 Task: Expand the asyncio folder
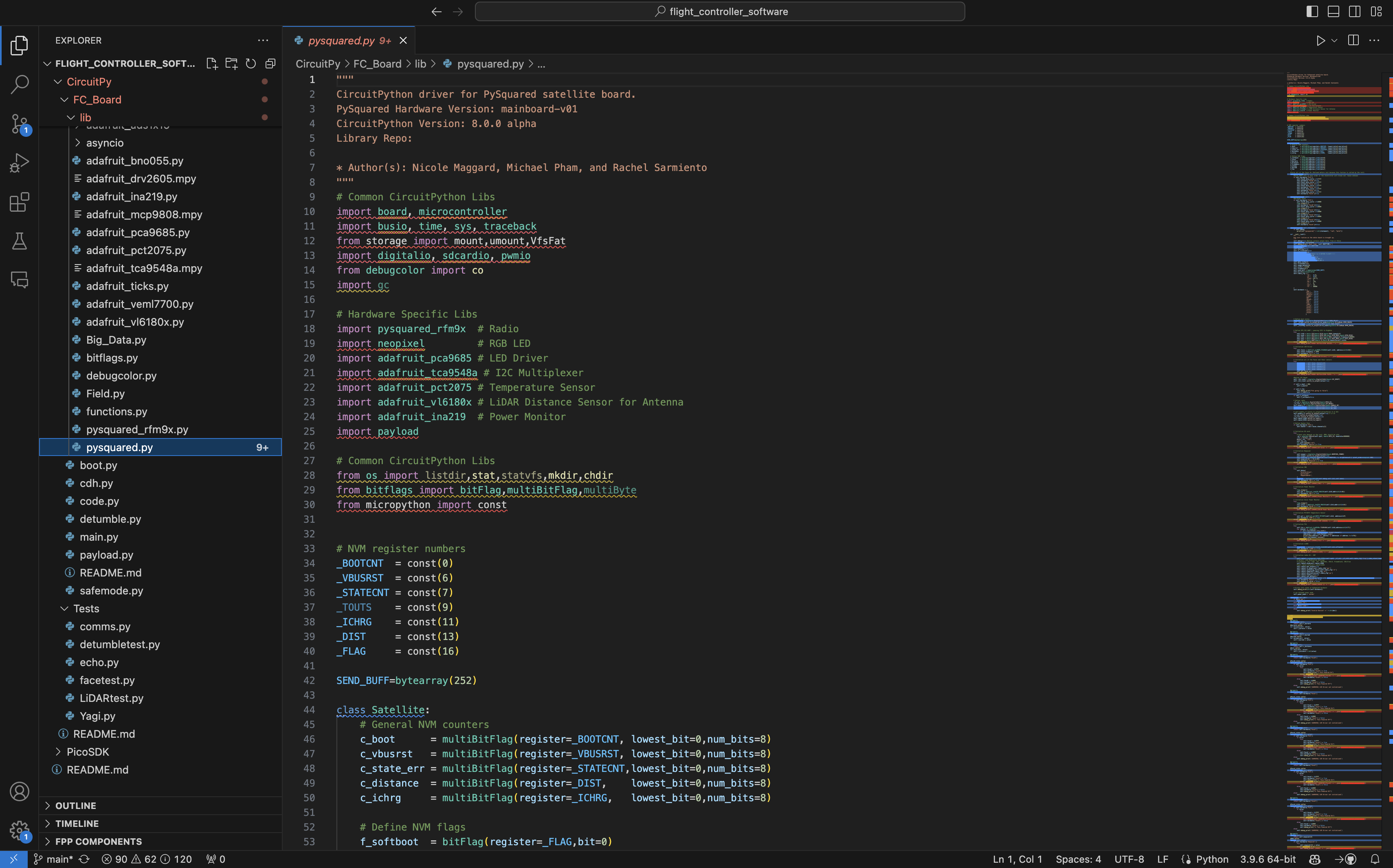105,142
